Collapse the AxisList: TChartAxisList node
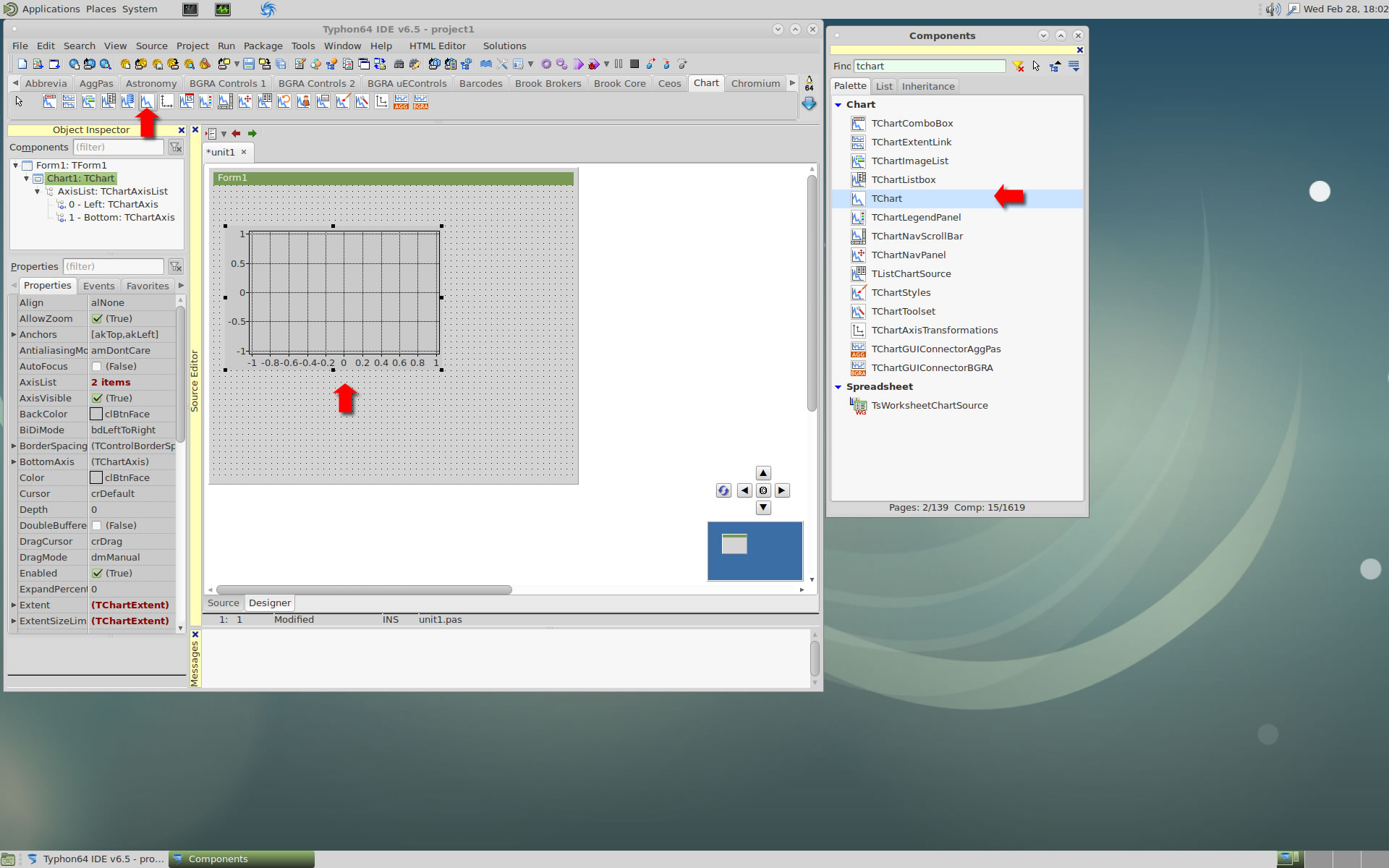This screenshot has height=868, width=1389. pyautogui.click(x=38, y=192)
